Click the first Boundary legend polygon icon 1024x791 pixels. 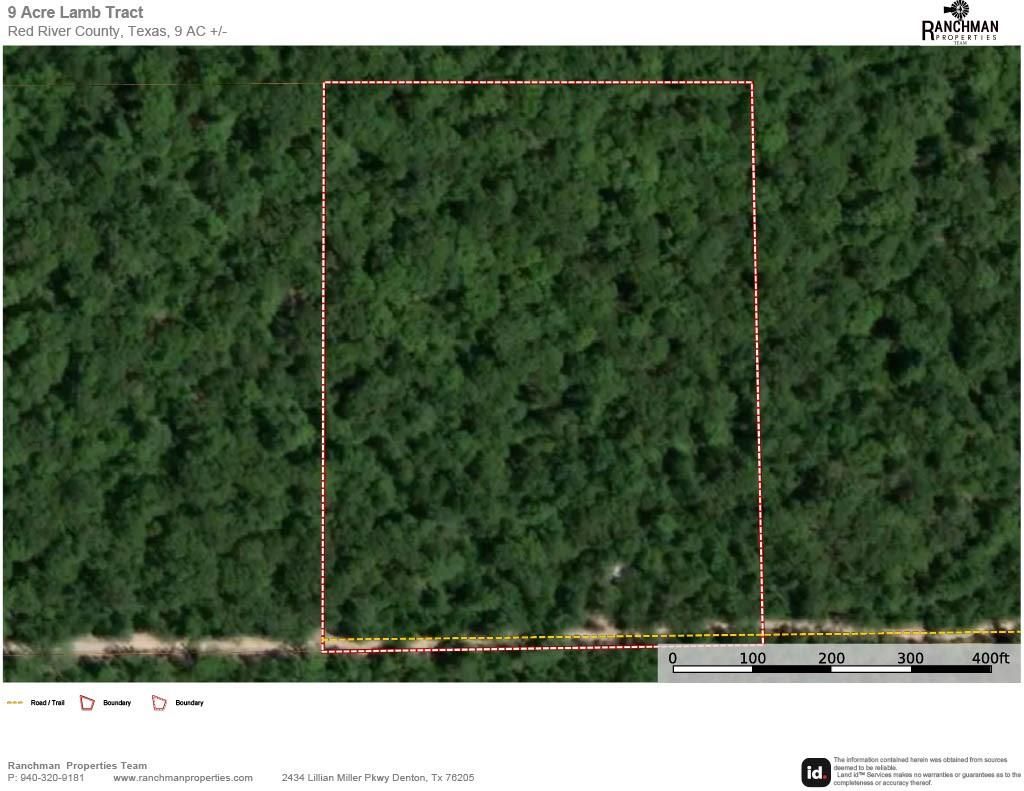[x=87, y=703]
